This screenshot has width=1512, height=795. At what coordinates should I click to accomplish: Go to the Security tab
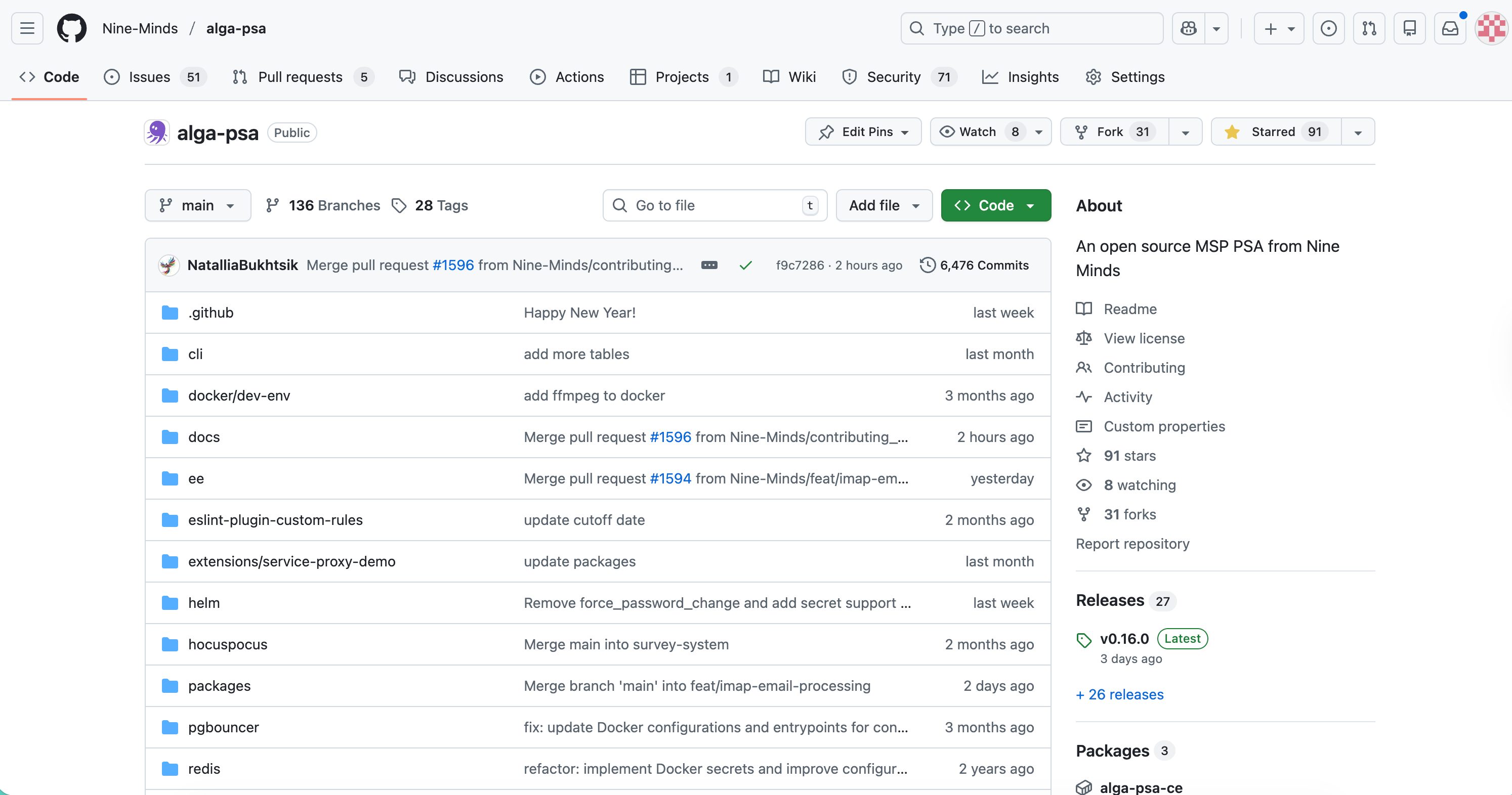tap(893, 77)
